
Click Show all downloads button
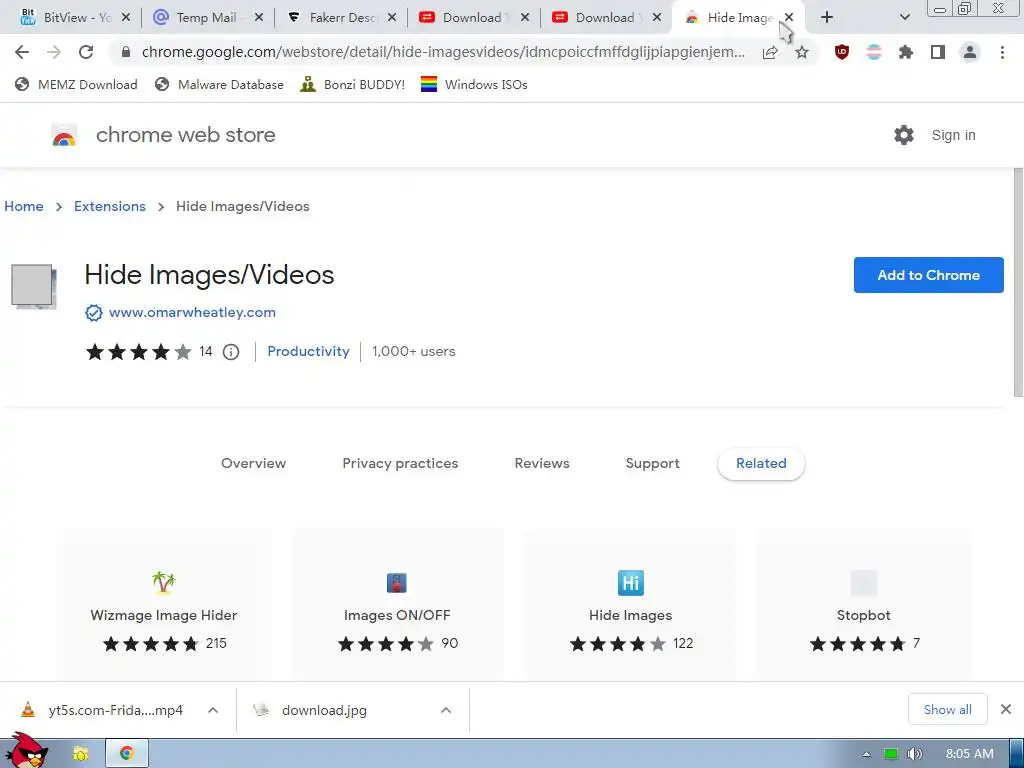(947, 709)
